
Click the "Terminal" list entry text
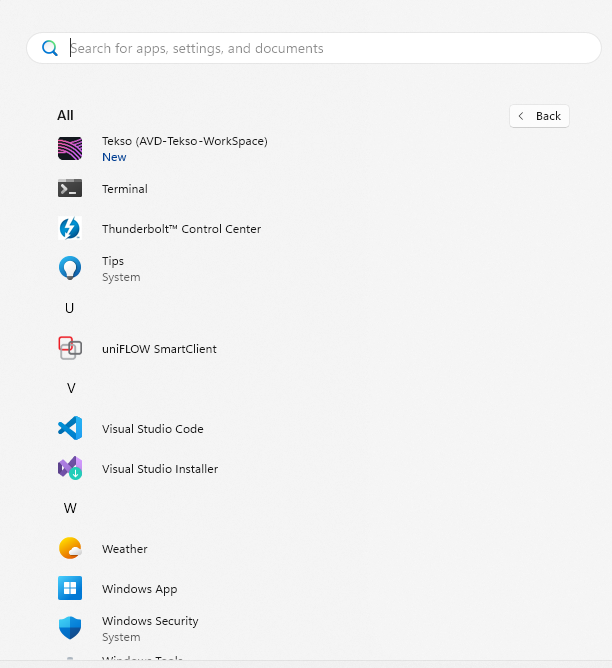click(125, 189)
